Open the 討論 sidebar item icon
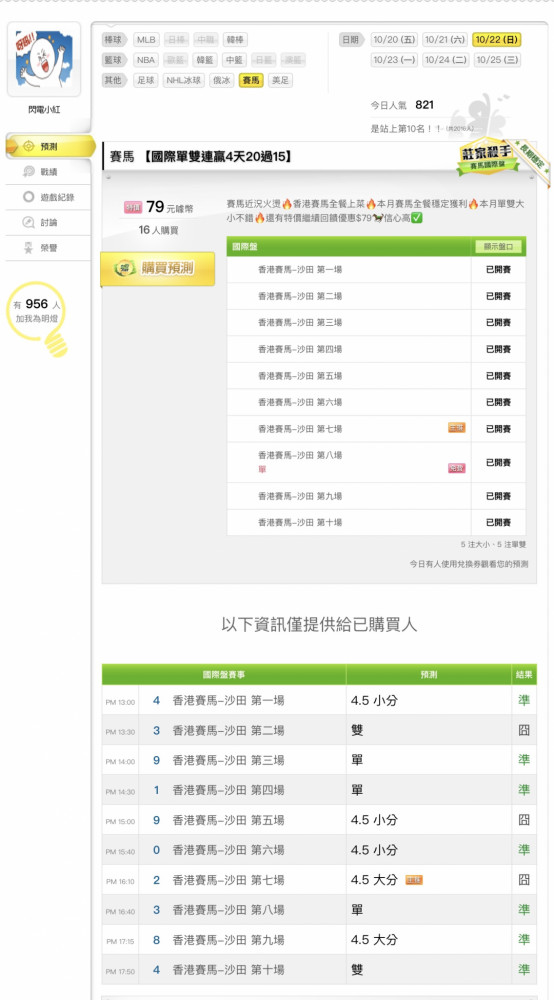This screenshot has height=1000, width=554. (29, 223)
